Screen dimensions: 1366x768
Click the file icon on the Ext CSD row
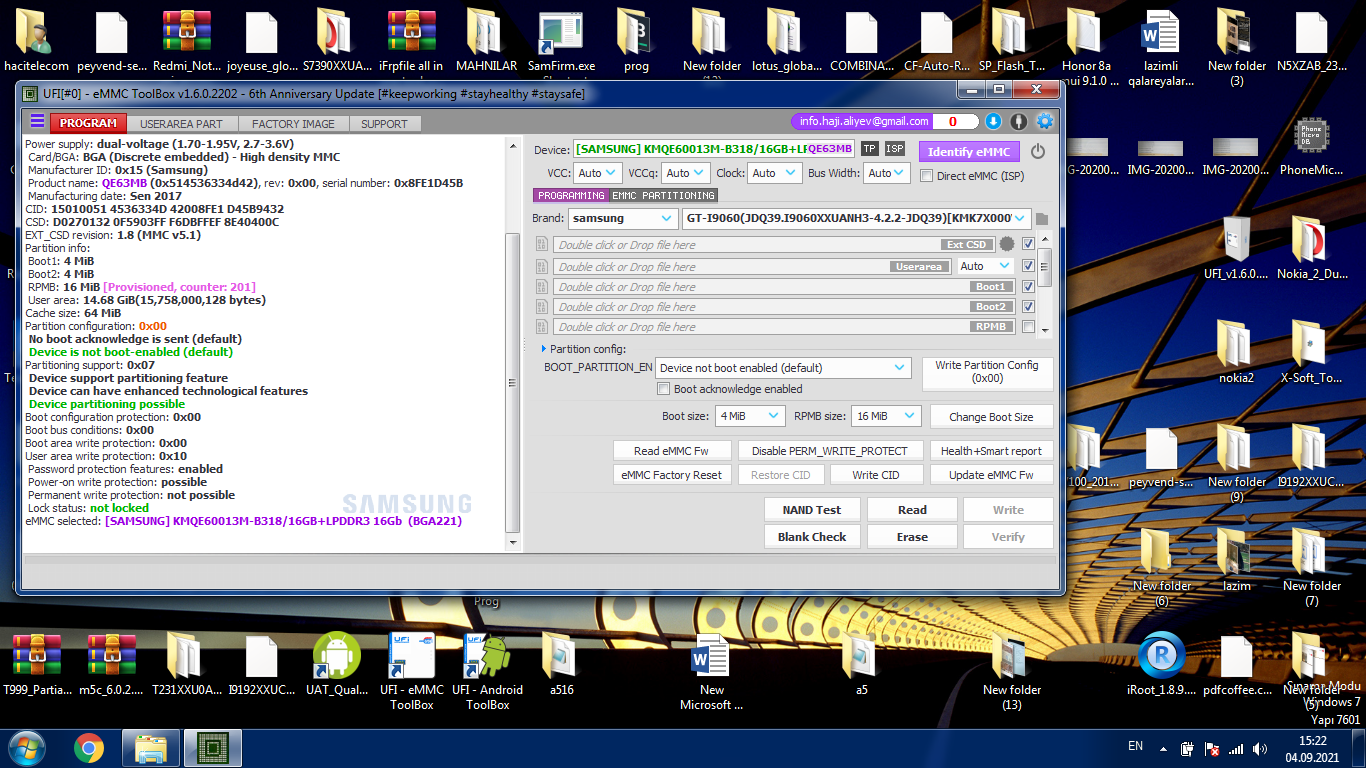(542, 244)
